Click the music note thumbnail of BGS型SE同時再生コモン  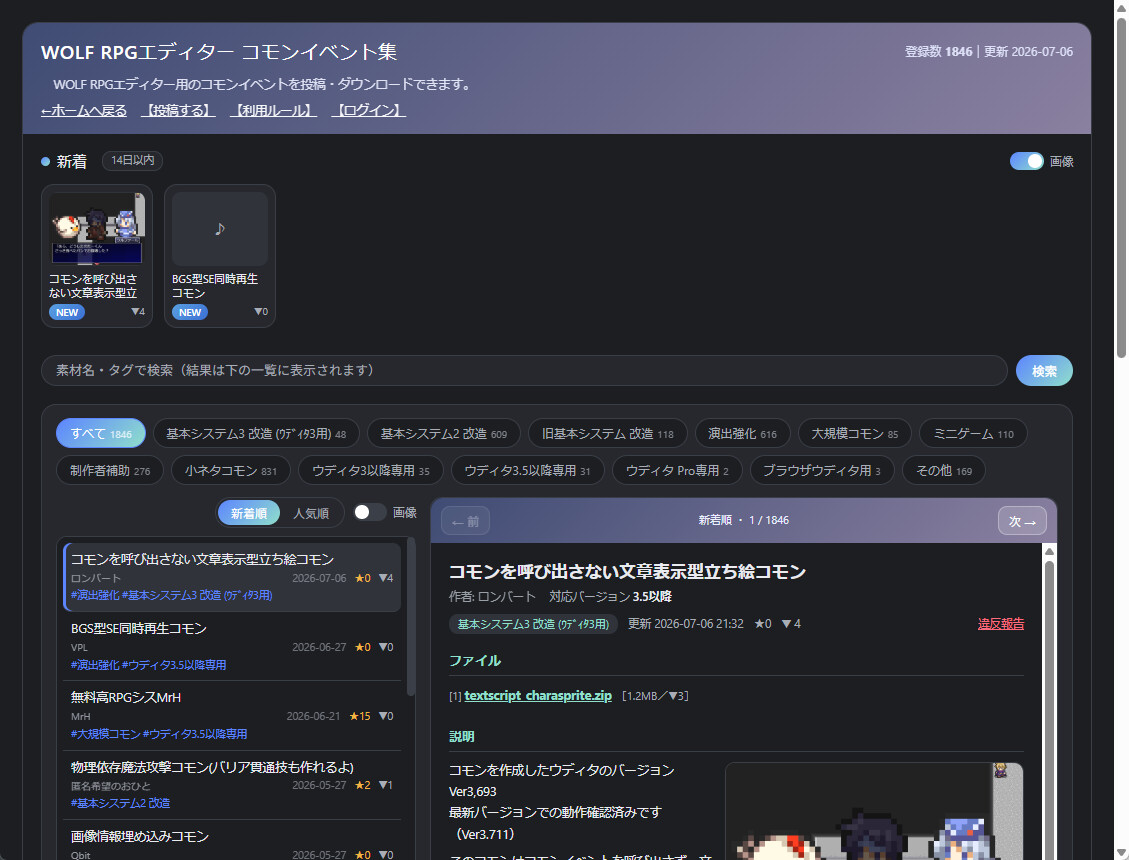coord(220,229)
